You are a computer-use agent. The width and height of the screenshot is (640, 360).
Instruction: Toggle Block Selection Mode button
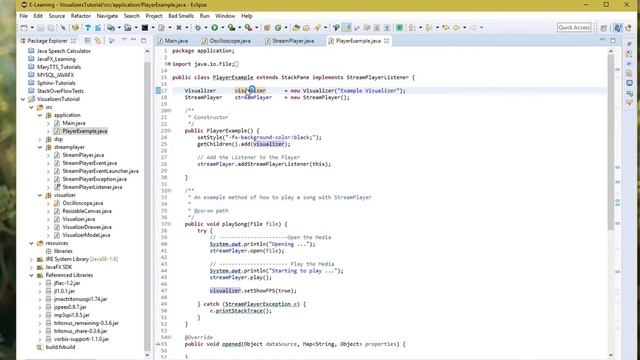tap(376, 27)
